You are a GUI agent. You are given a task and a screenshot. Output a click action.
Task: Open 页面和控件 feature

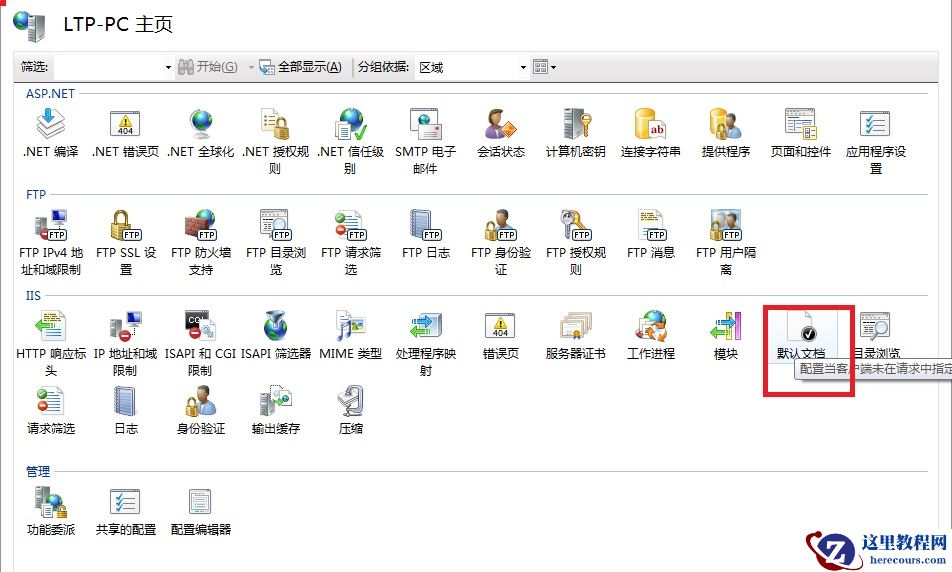pos(800,133)
